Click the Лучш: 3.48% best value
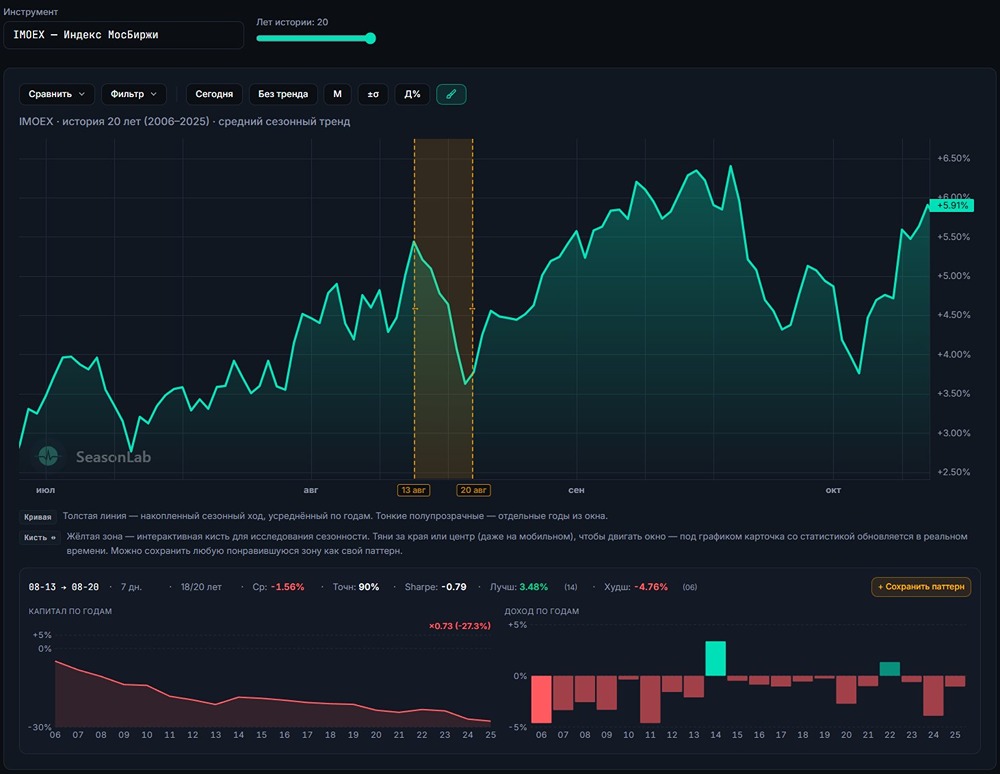This screenshot has height=774, width=1000. [x=518, y=587]
